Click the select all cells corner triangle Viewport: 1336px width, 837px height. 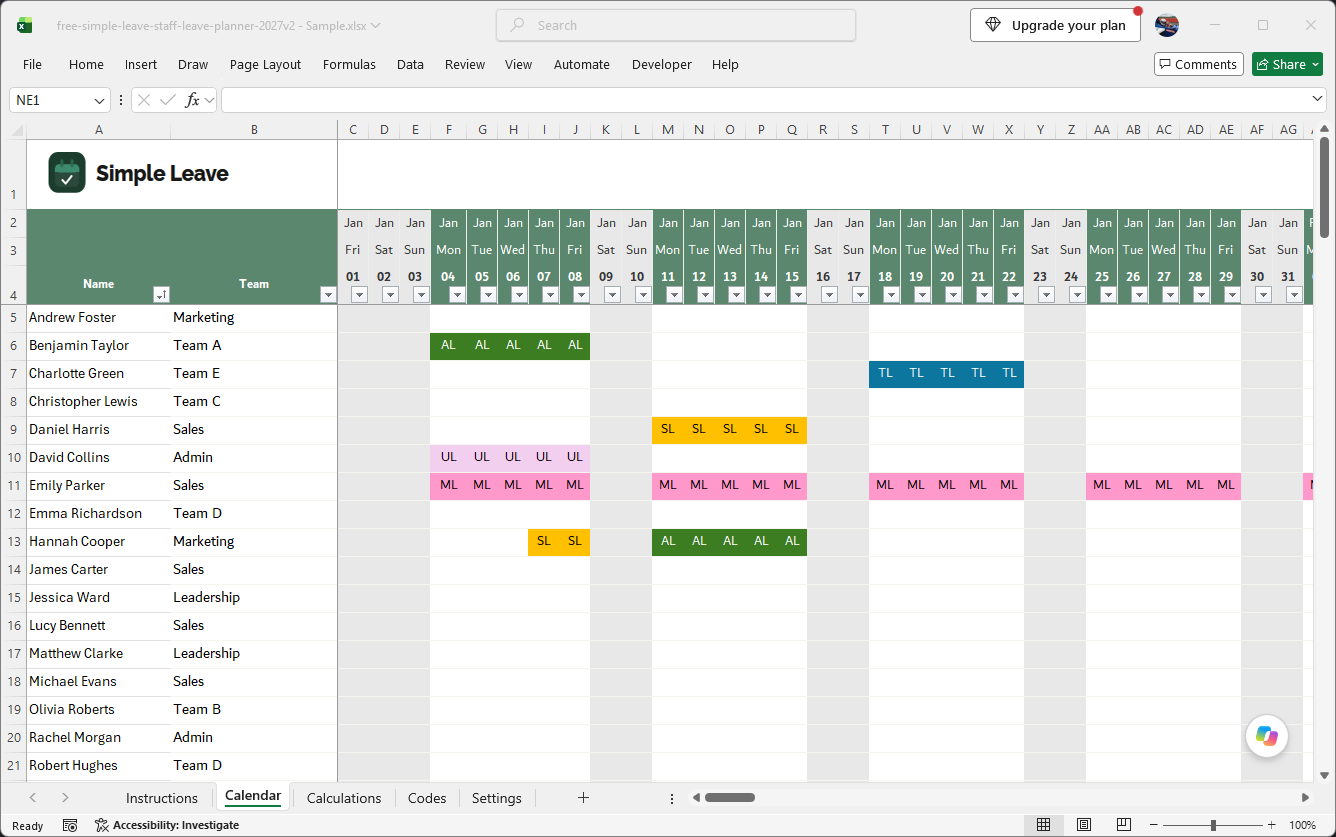[18, 130]
